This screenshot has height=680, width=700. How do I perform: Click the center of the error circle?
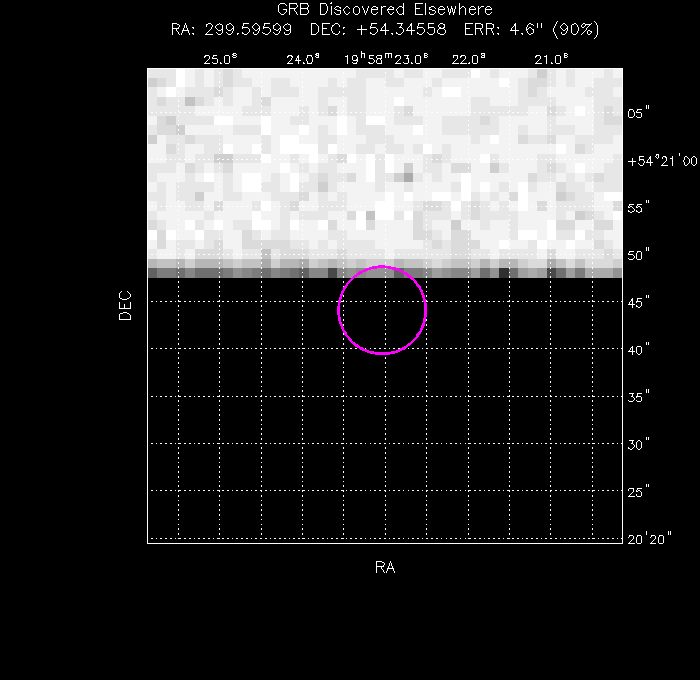[x=383, y=310]
